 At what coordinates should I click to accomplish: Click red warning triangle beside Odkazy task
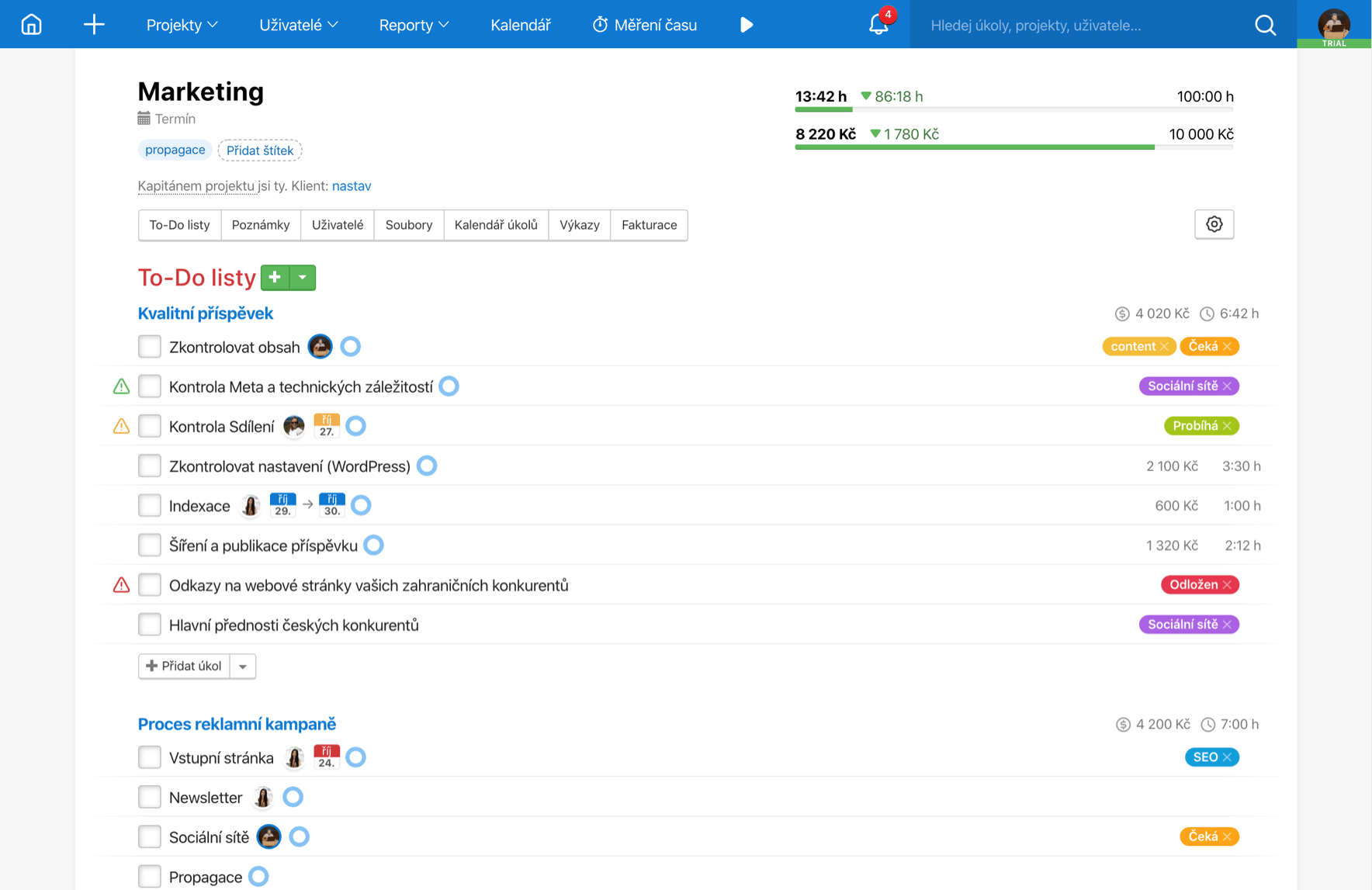coord(121,585)
